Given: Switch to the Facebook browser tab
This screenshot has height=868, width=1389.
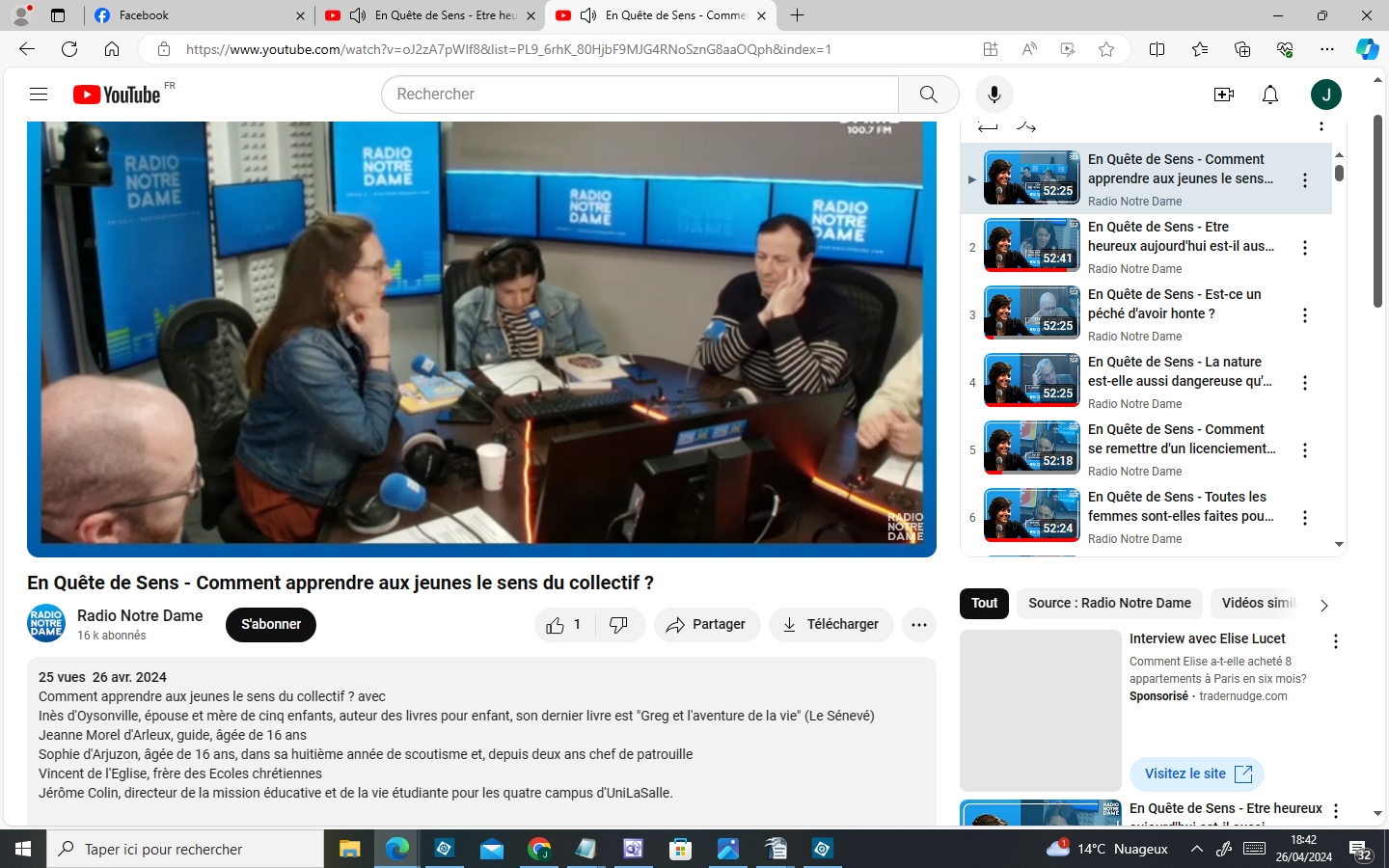Looking at the screenshot, I should (x=193, y=15).
